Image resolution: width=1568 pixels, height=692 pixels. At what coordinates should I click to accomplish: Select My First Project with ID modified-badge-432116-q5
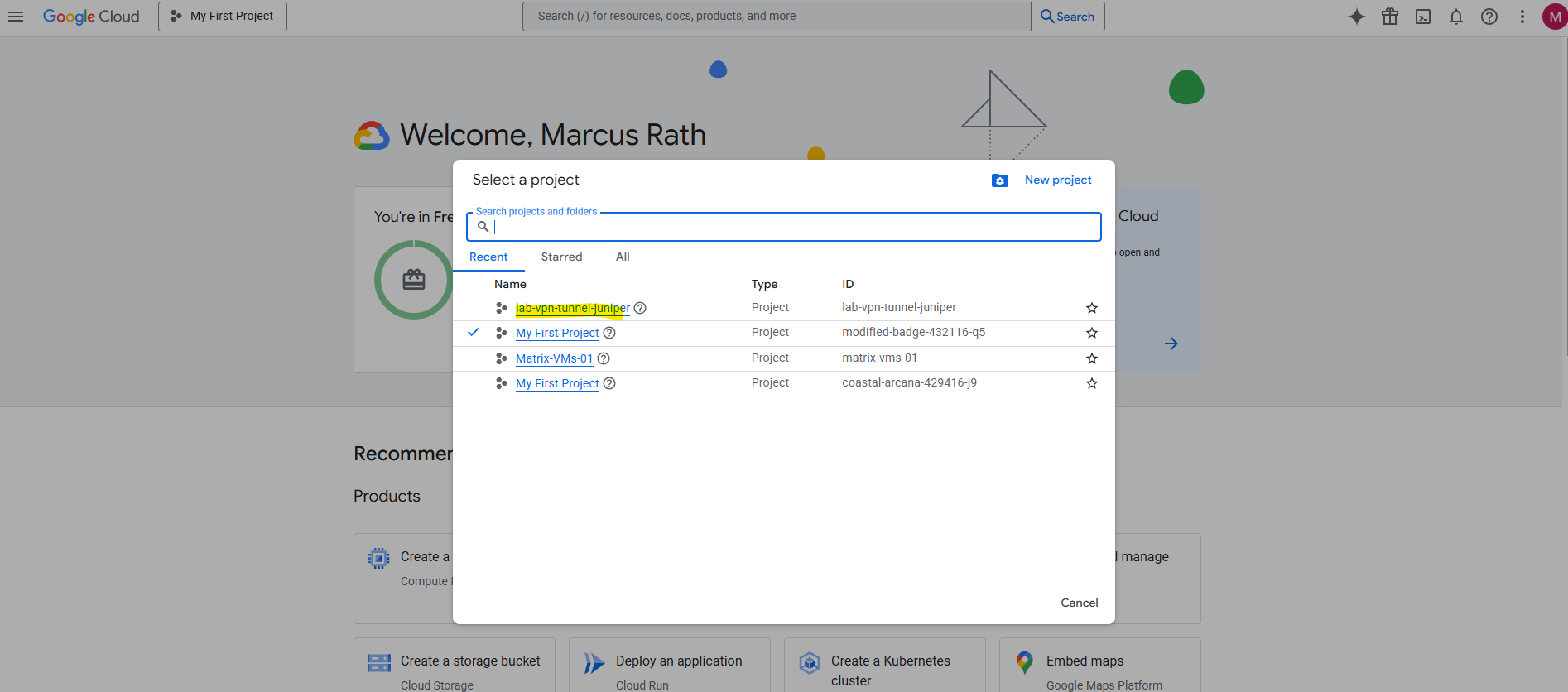point(557,333)
